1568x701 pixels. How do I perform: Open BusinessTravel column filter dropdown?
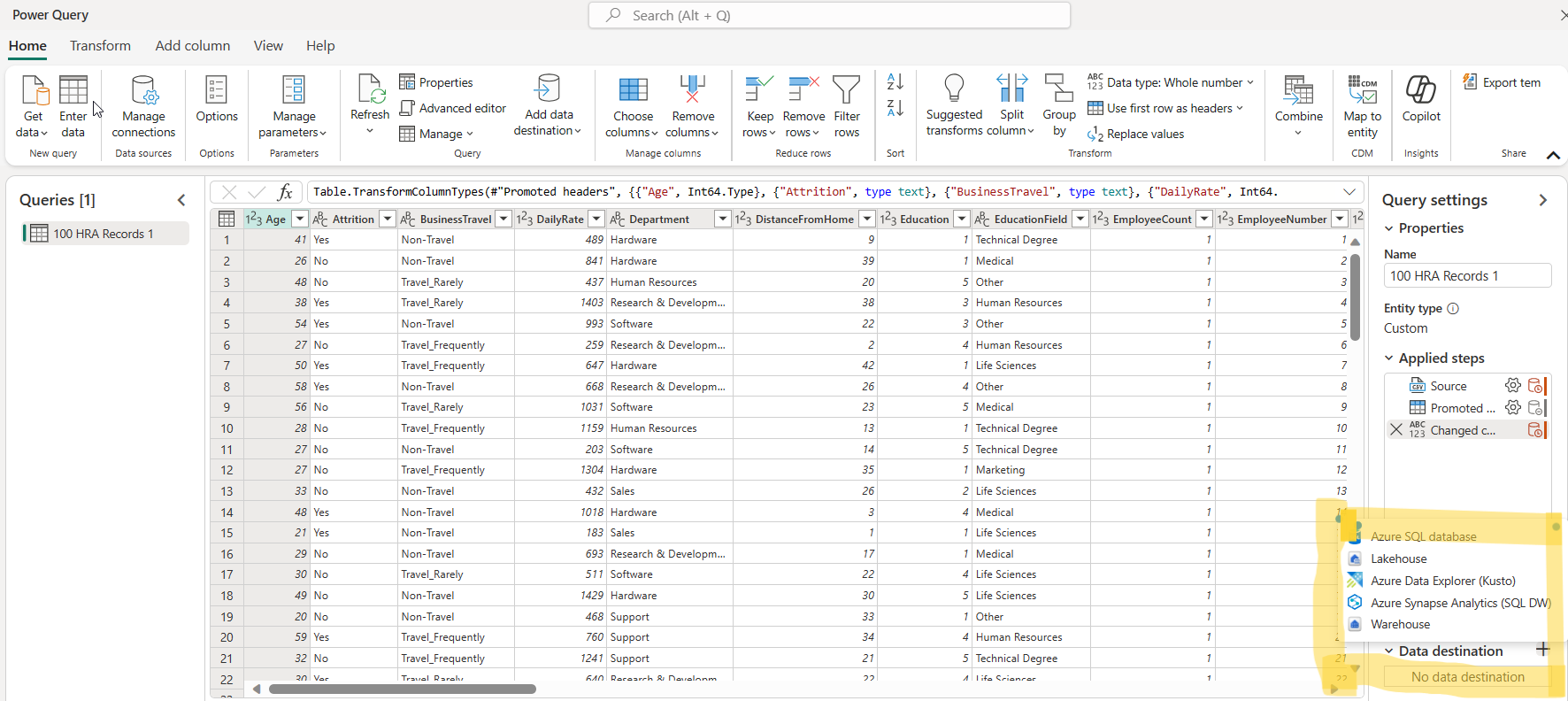click(x=503, y=219)
